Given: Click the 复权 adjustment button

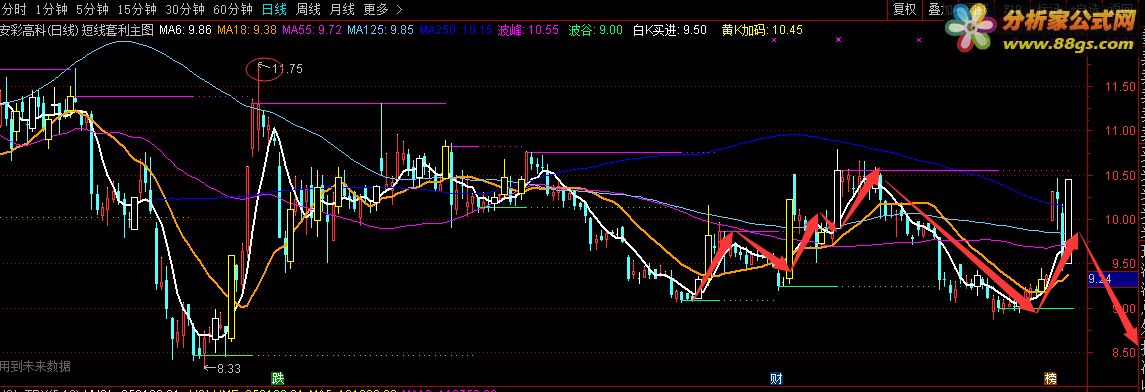Looking at the screenshot, I should (905, 9).
